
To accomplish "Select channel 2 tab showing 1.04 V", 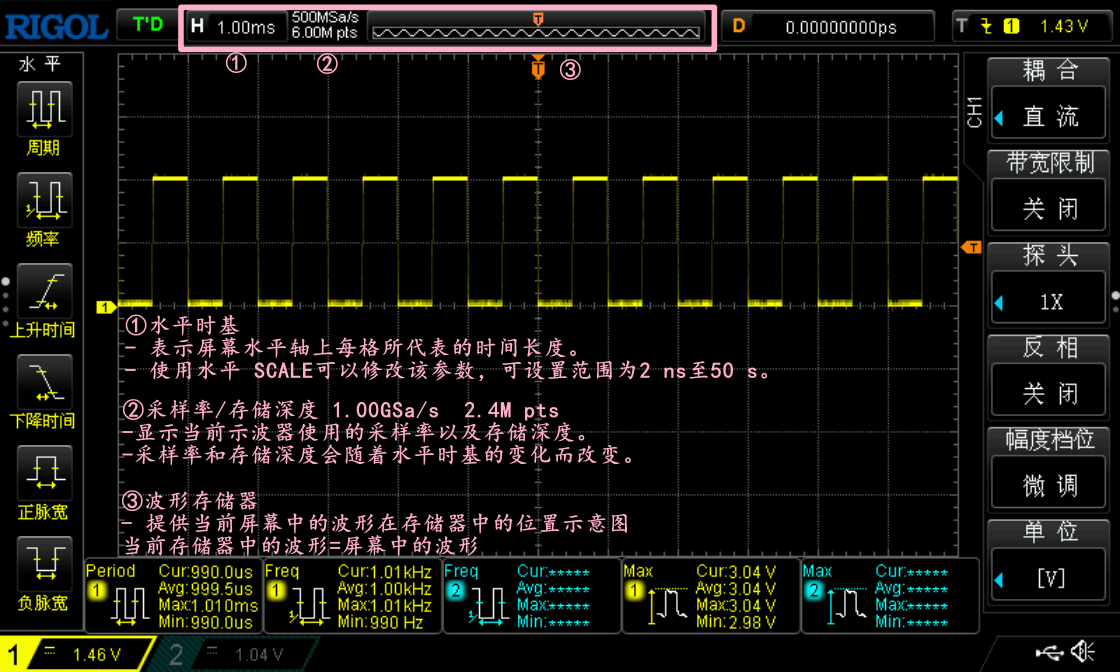I will coord(236,653).
